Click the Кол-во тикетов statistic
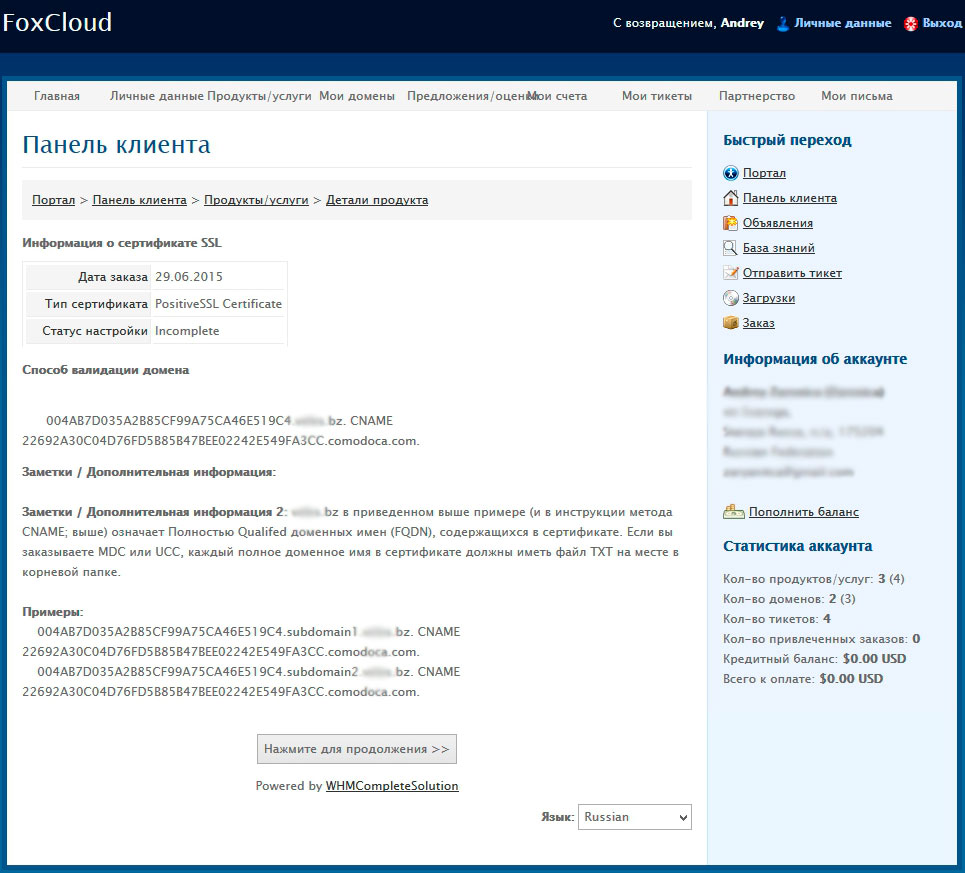Screen dimensions: 965x873 click(777, 619)
